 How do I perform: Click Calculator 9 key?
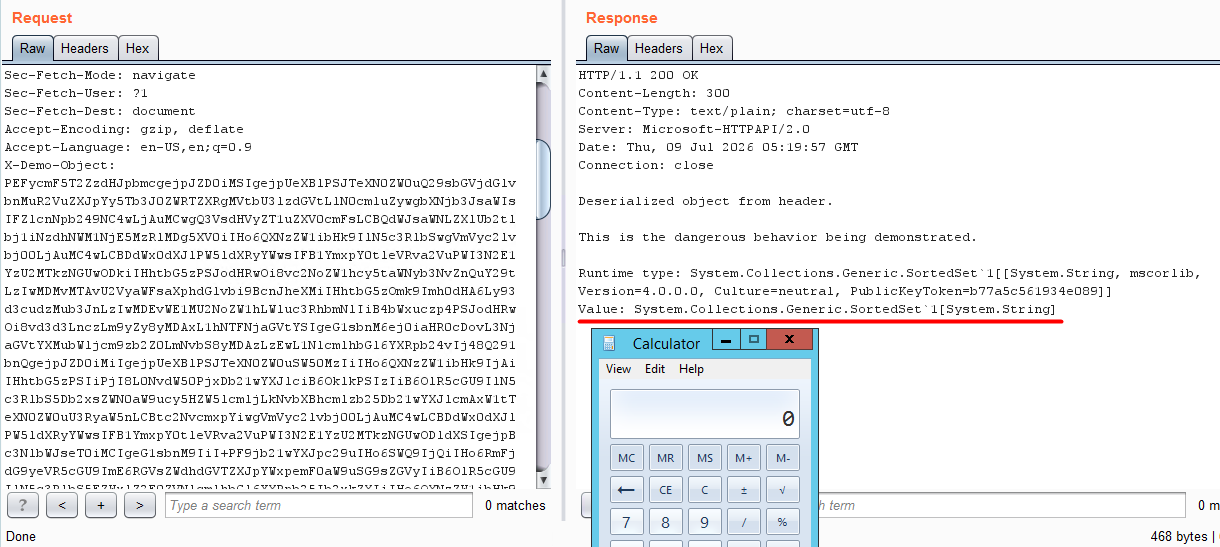point(705,522)
